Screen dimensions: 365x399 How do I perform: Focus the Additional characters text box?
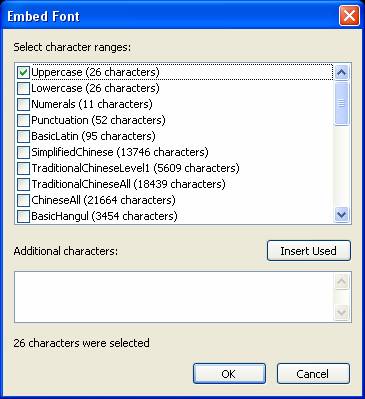coord(174,297)
